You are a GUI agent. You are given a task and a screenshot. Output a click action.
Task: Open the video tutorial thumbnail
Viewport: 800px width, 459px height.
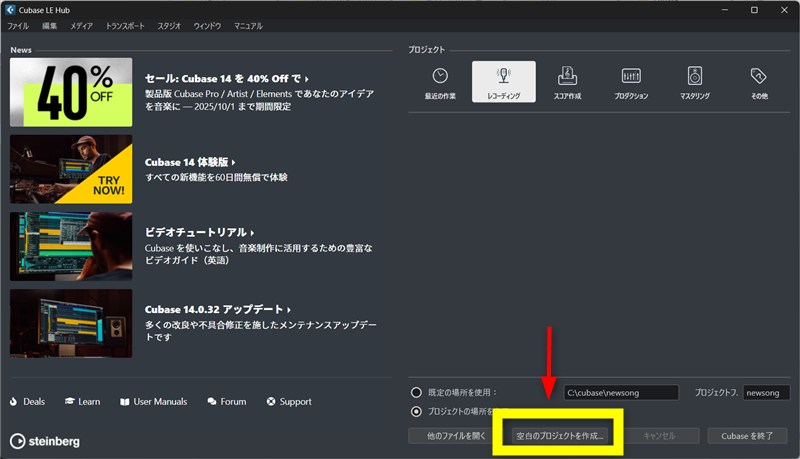(71, 246)
